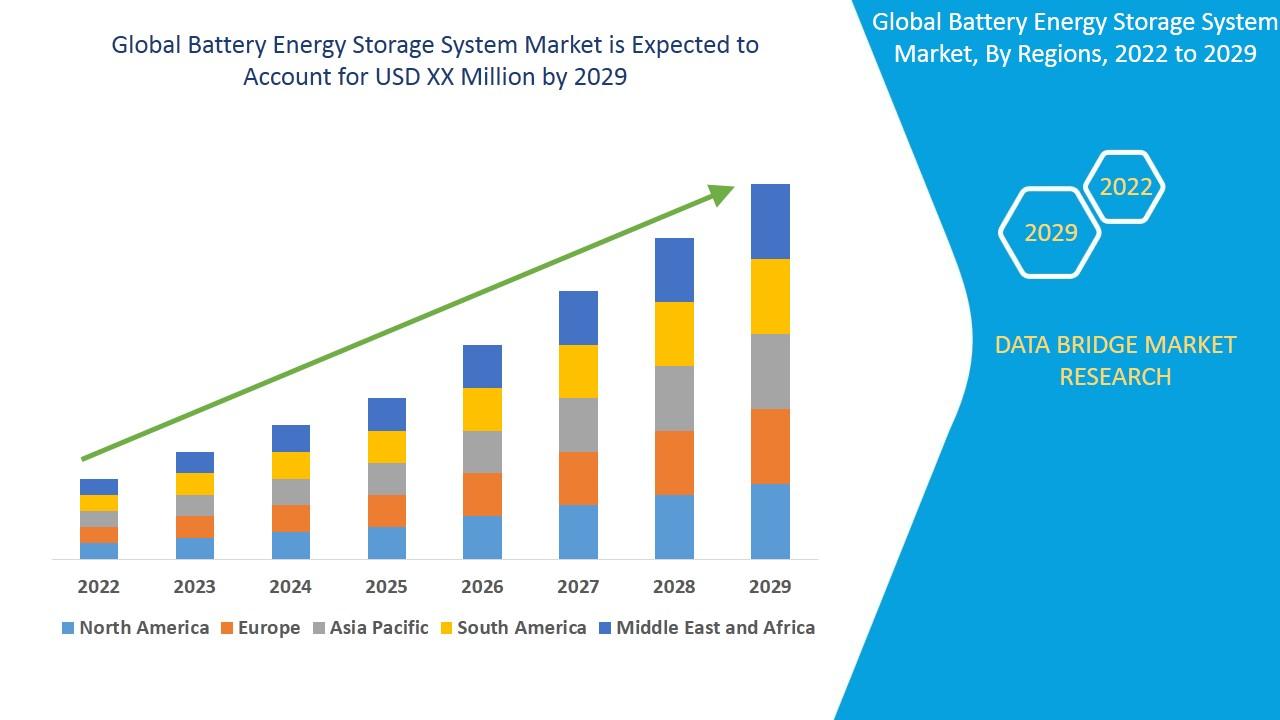Select the North America legend color square

(x=68, y=628)
